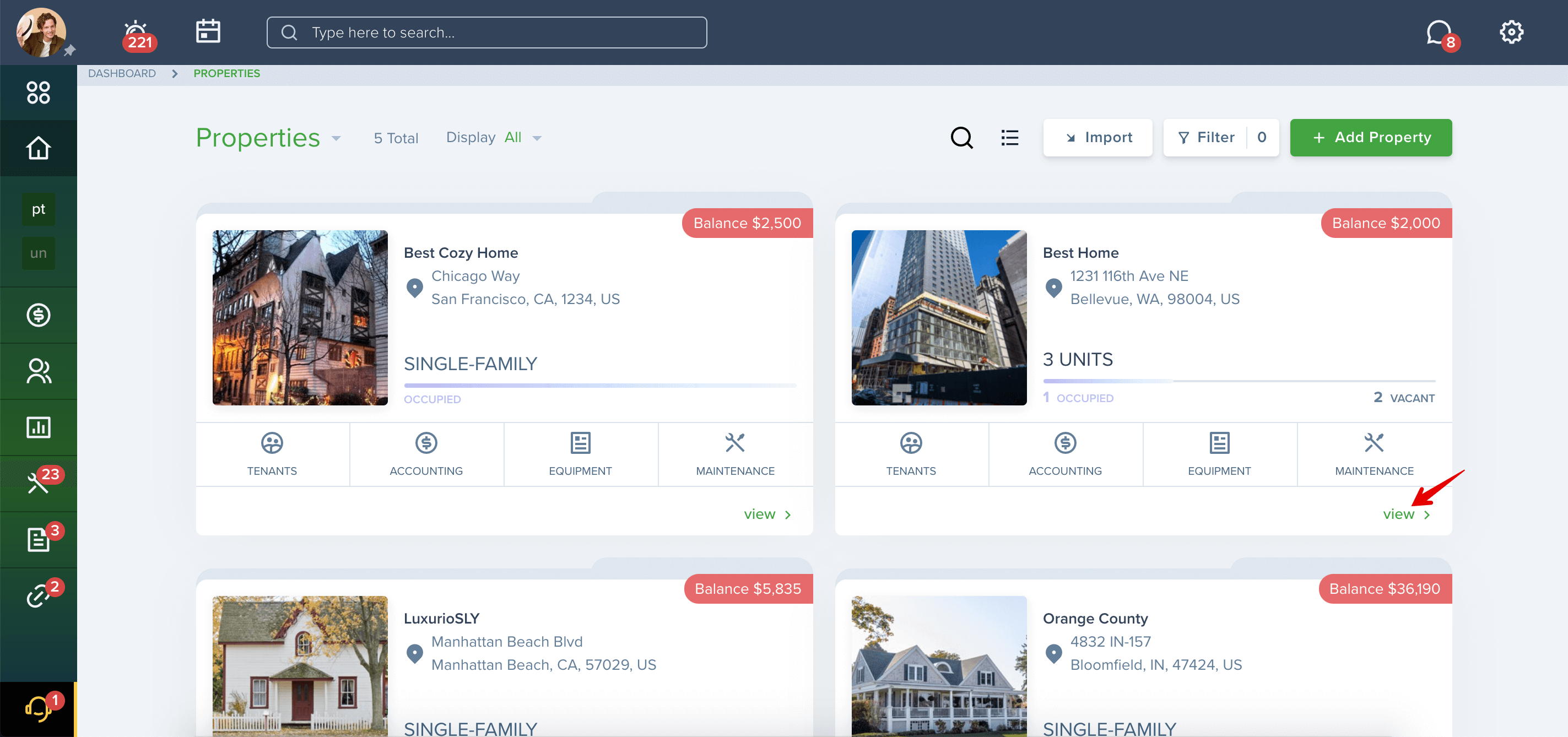This screenshot has height=737, width=1568.
Task: Click the '3 UNITS' text
Action: 1078,359
